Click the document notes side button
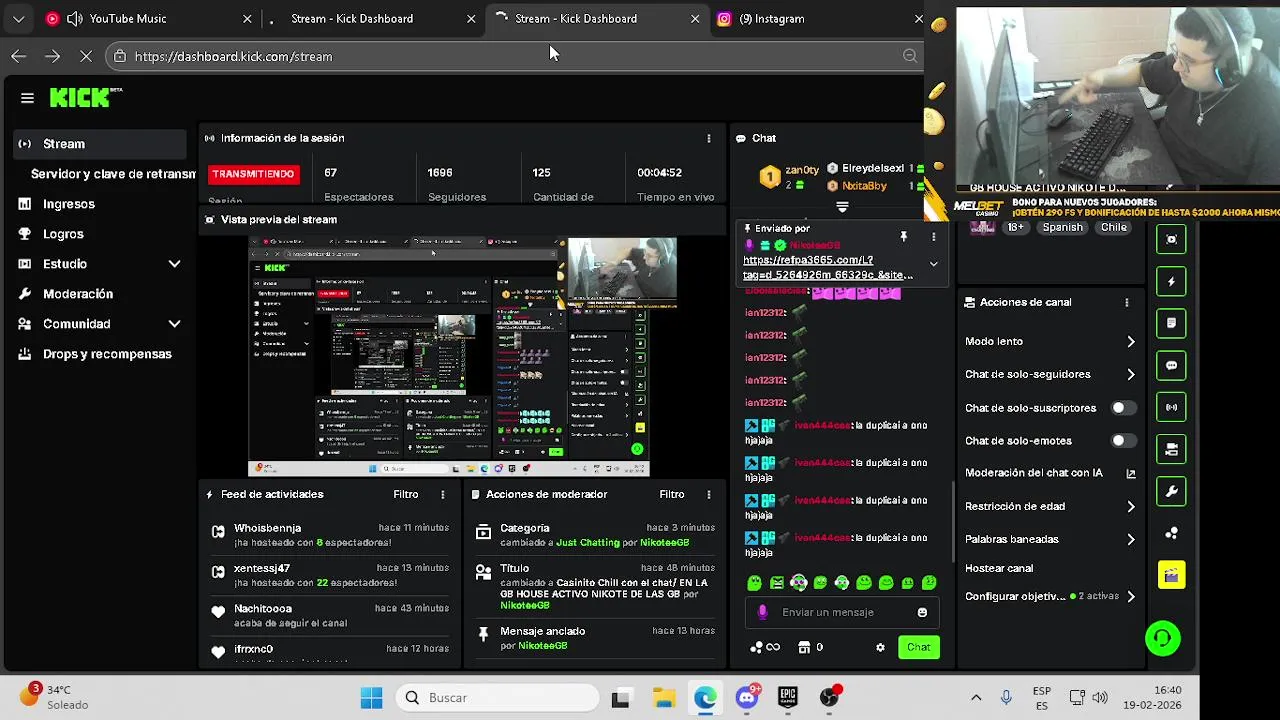Image resolution: width=1280 pixels, height=720 pixels. click(x=1172, y=324)
